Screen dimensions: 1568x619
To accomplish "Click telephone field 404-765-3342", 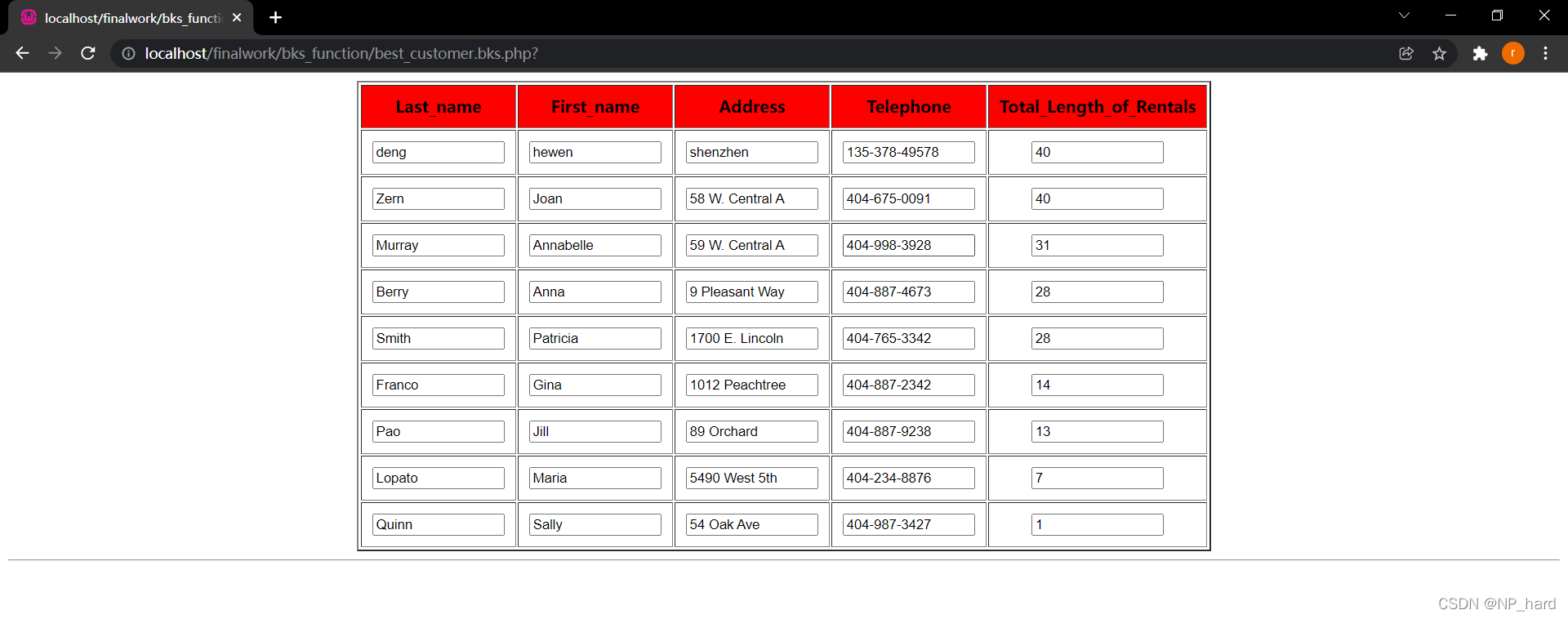I will [909, 338].
